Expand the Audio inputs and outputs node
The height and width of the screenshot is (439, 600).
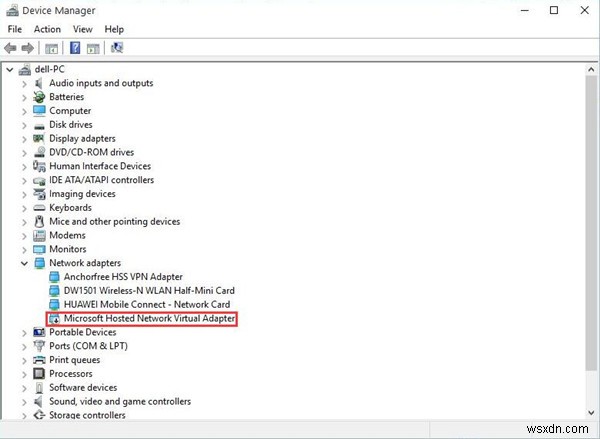click(24, 83)
